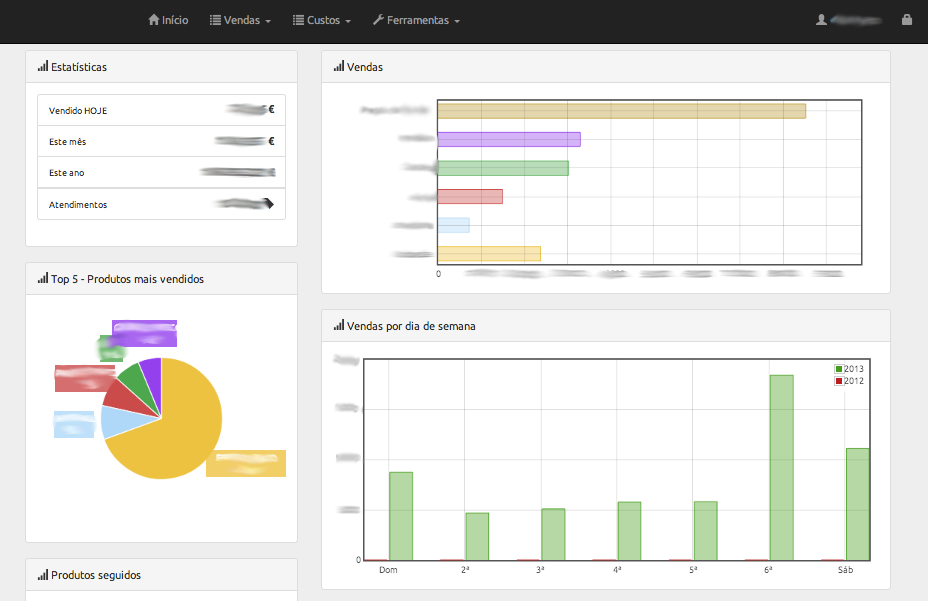The height and width of the screenshot is (601, 928).
Task: Go to the Início menu item
Action: pyautogui.click(x=175, y=20)
